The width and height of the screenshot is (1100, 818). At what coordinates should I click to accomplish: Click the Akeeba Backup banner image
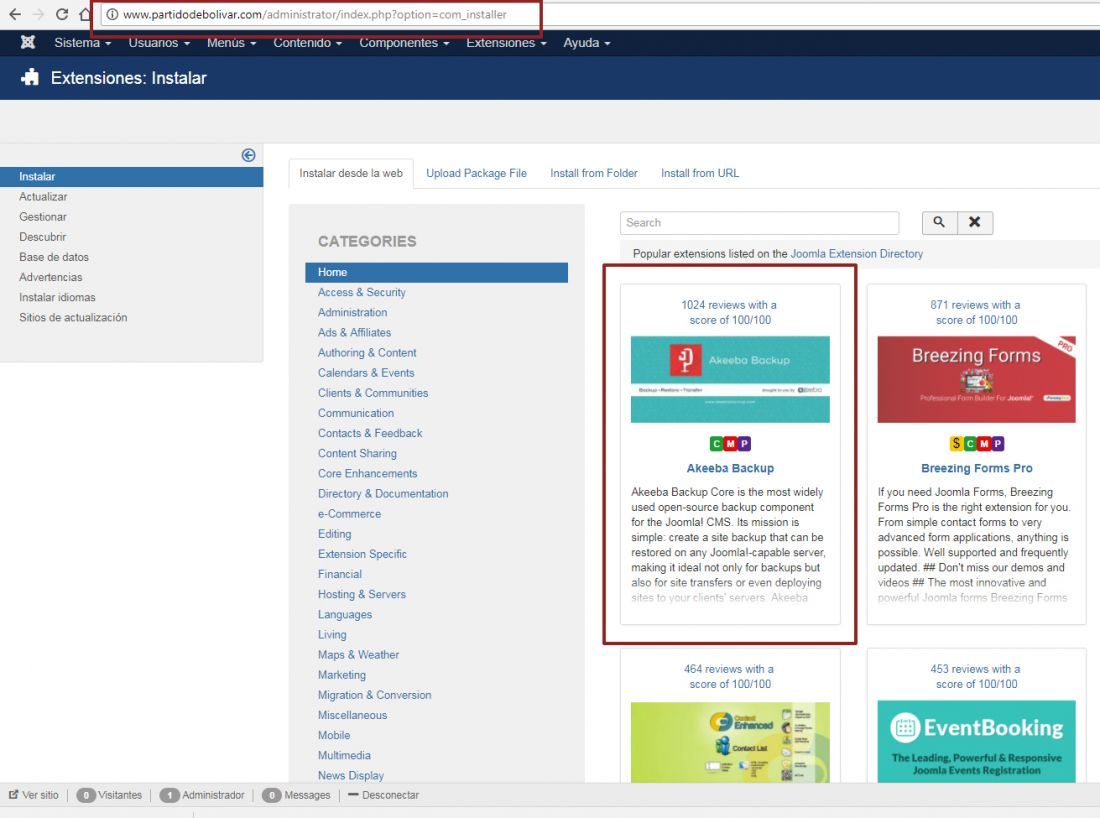click(x=730, y=380)
